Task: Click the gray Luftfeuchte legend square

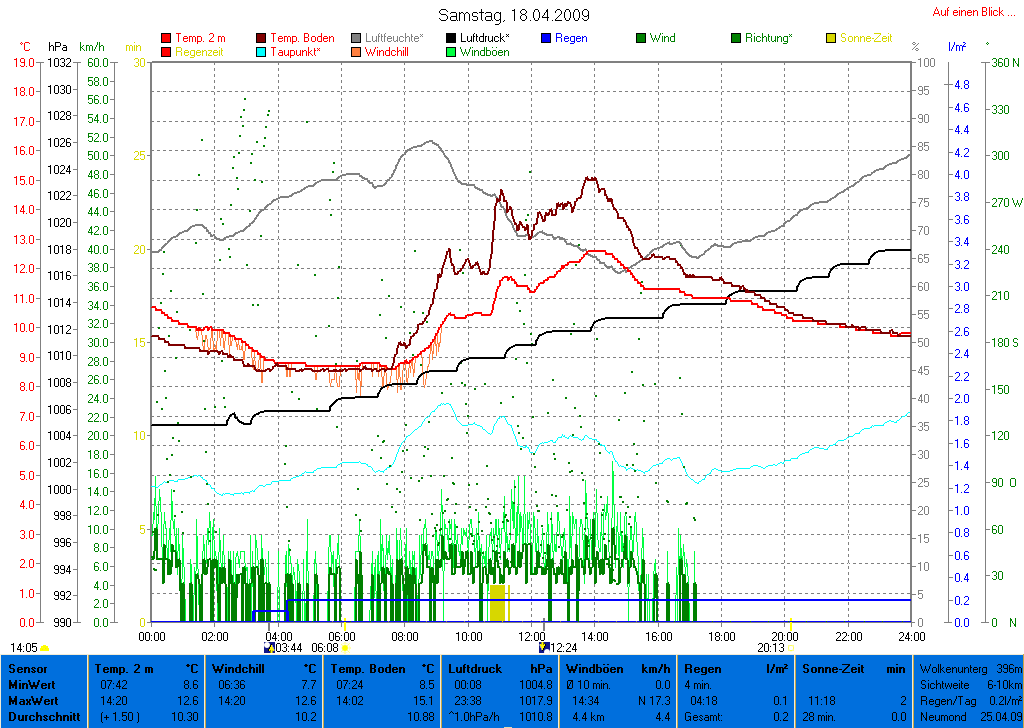Action: tap(357, 38)
